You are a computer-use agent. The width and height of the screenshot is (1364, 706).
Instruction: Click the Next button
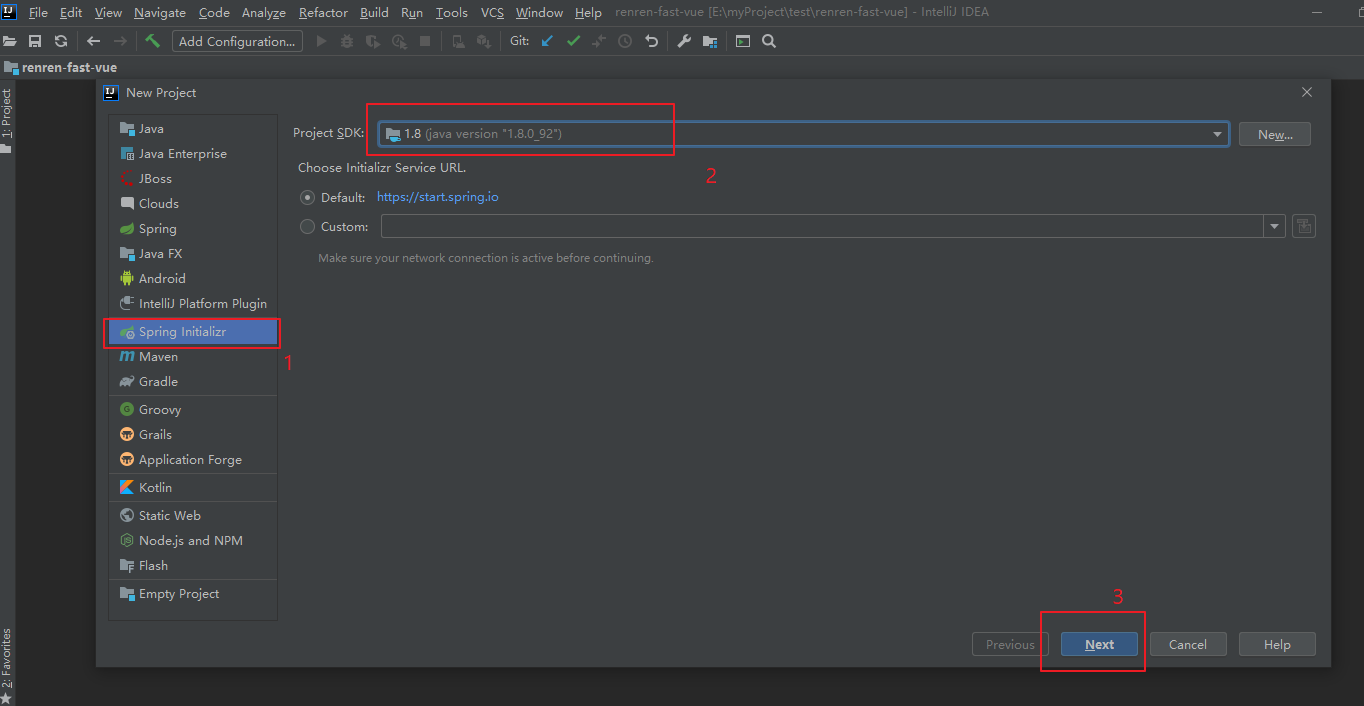point(1099,645)
